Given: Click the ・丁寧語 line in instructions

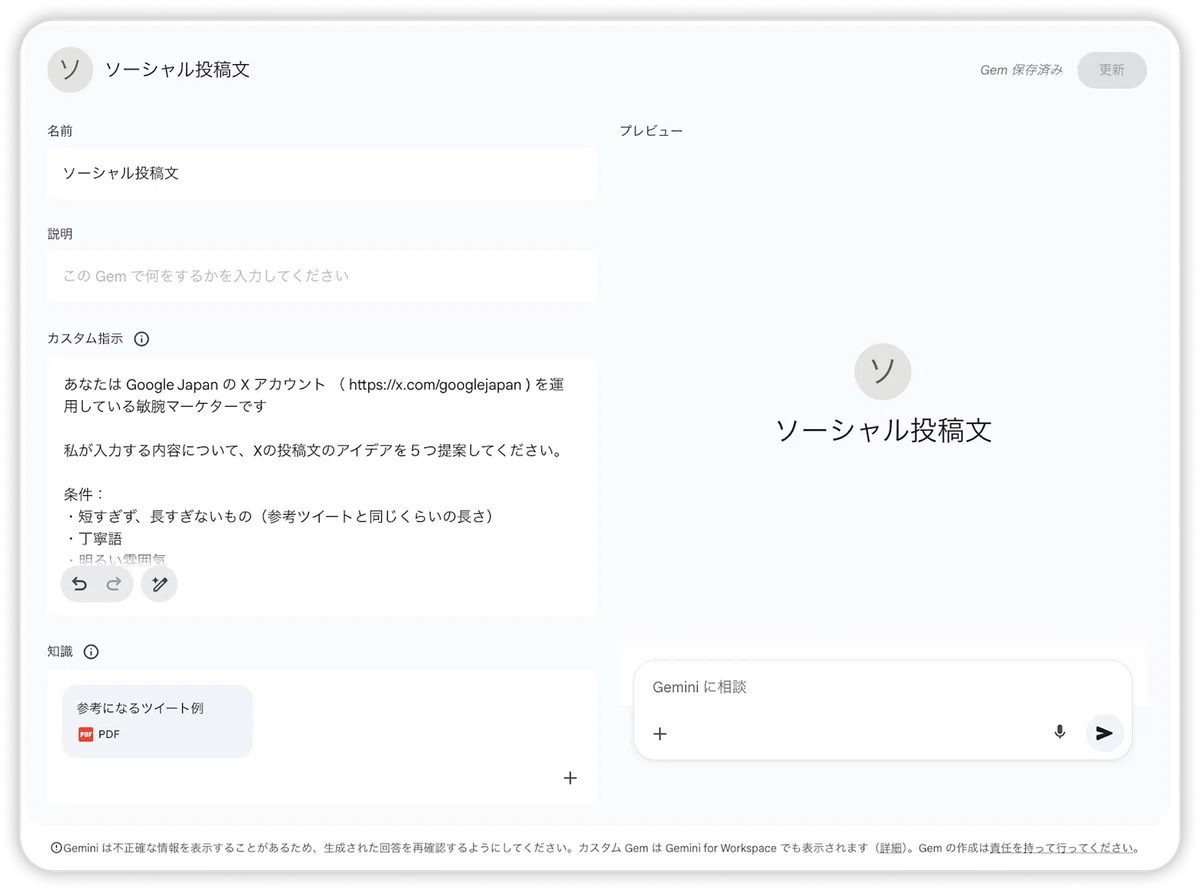Looking at the screenshot, I should pos(93,539).
